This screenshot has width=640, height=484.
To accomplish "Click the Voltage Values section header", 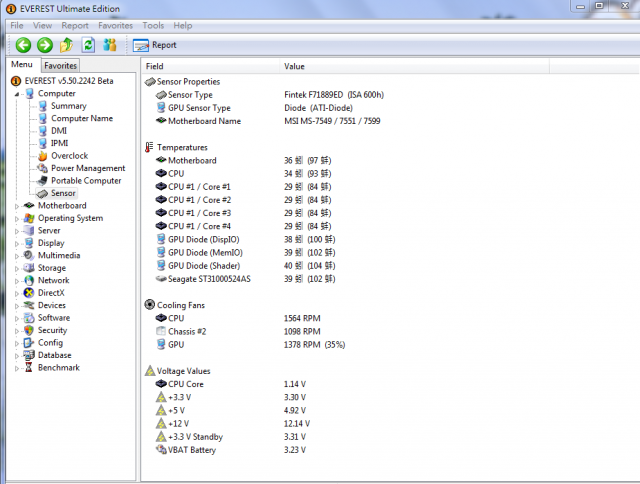I will pos(178,371).
